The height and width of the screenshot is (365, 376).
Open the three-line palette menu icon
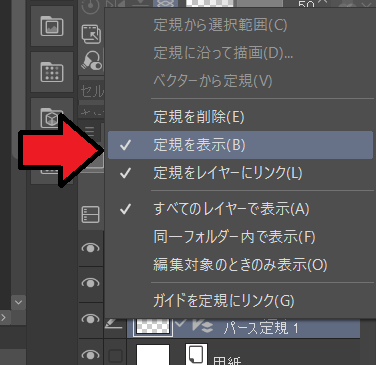89,132
